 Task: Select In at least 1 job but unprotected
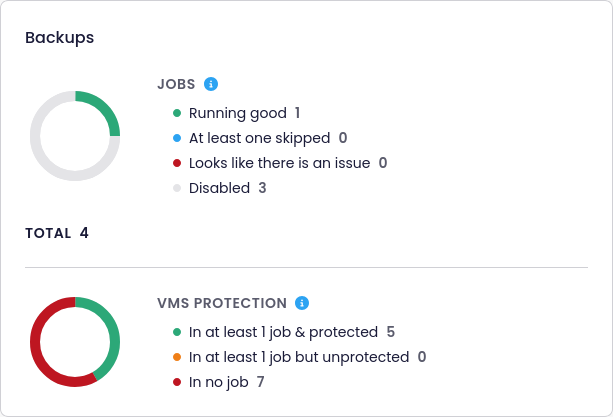point(299,357)
